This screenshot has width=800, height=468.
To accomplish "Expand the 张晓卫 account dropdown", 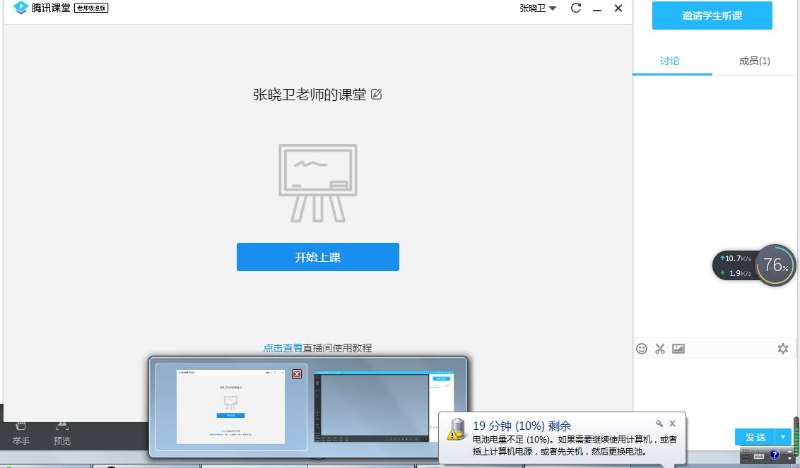I will [x=538, y=9].
